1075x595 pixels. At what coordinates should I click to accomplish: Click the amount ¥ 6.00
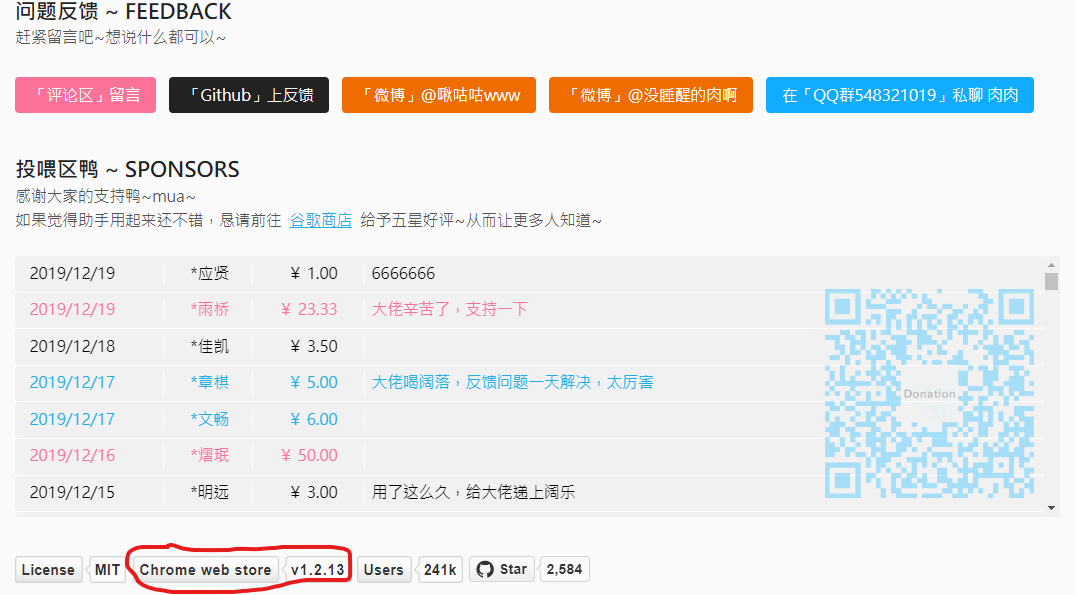(314, 419)
